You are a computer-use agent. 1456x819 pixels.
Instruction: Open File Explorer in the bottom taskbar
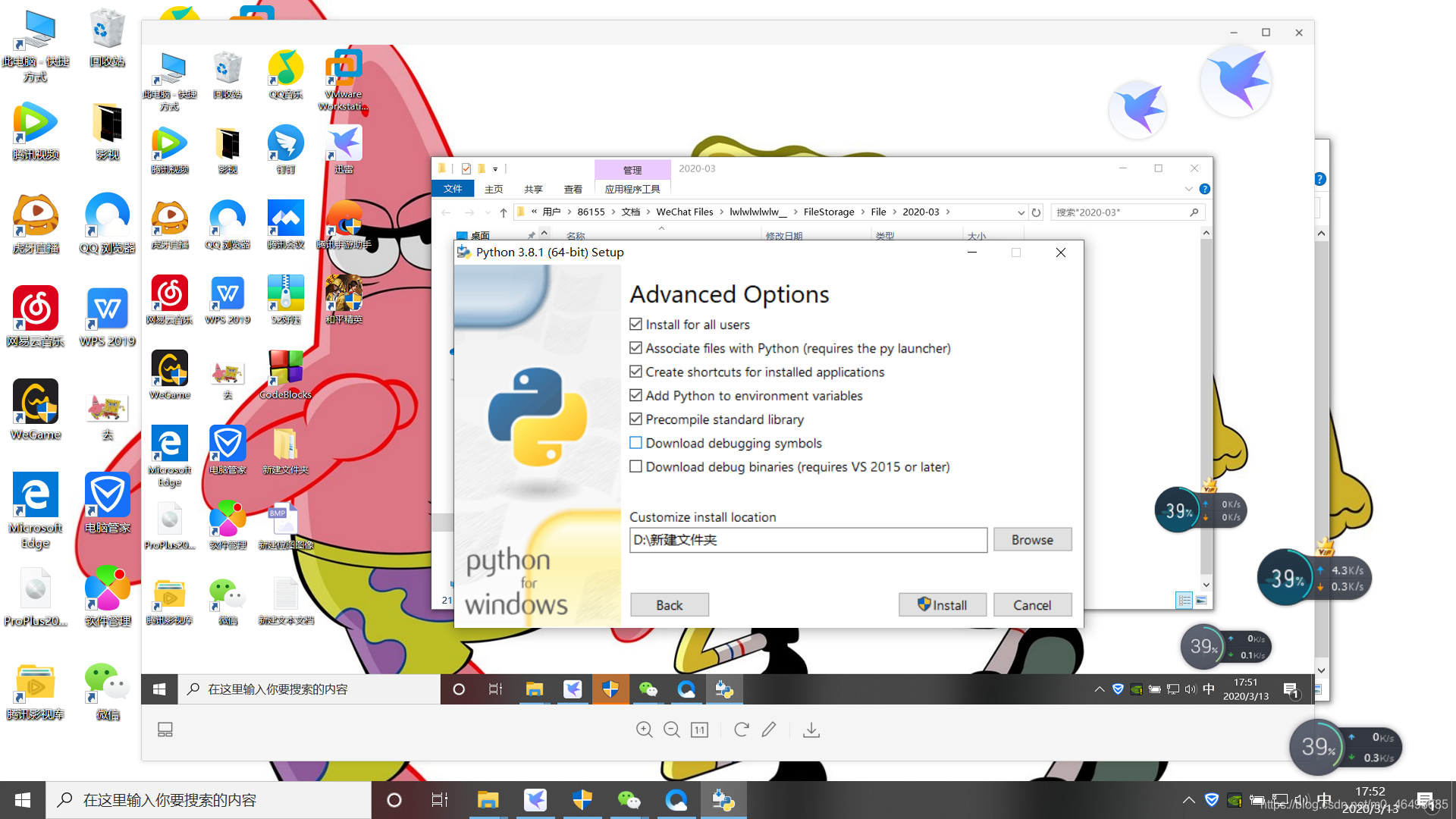click(x=488, y=800)
